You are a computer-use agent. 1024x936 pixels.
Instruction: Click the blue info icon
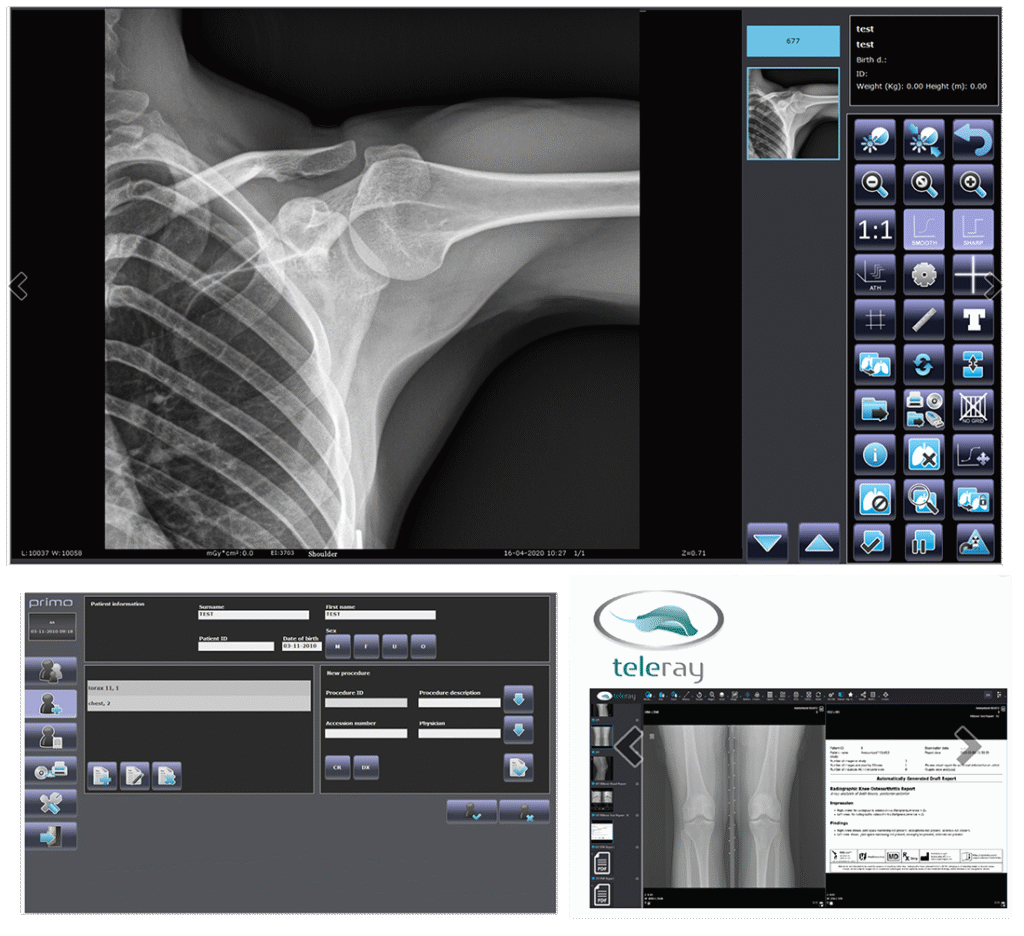tap(875, 454)
